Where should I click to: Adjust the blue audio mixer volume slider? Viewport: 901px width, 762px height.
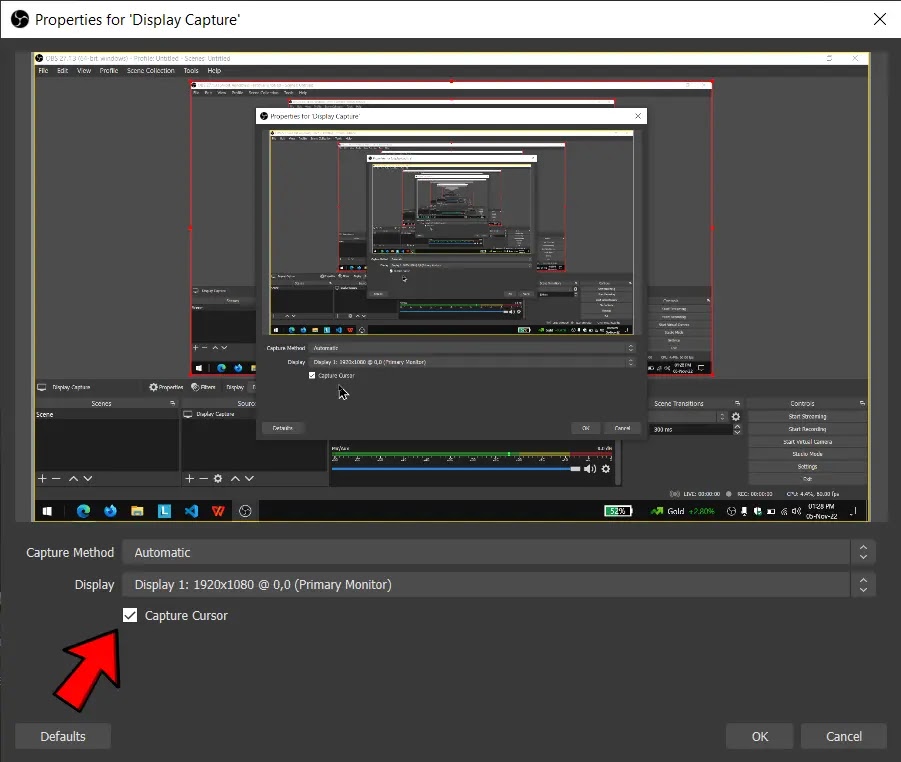(x=456, y=469)
